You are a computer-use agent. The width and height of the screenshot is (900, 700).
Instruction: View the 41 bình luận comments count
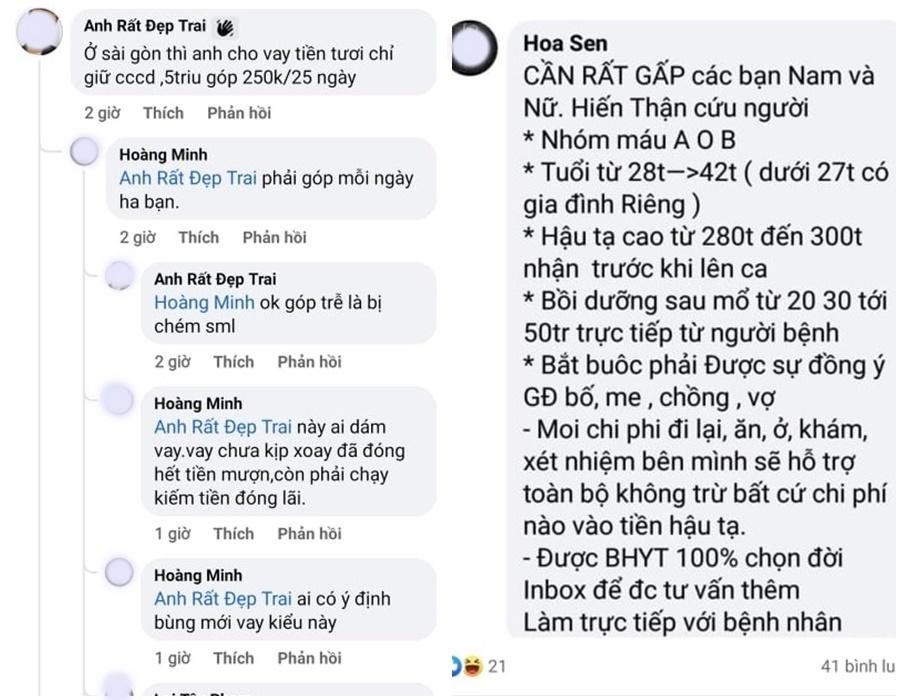858,666
